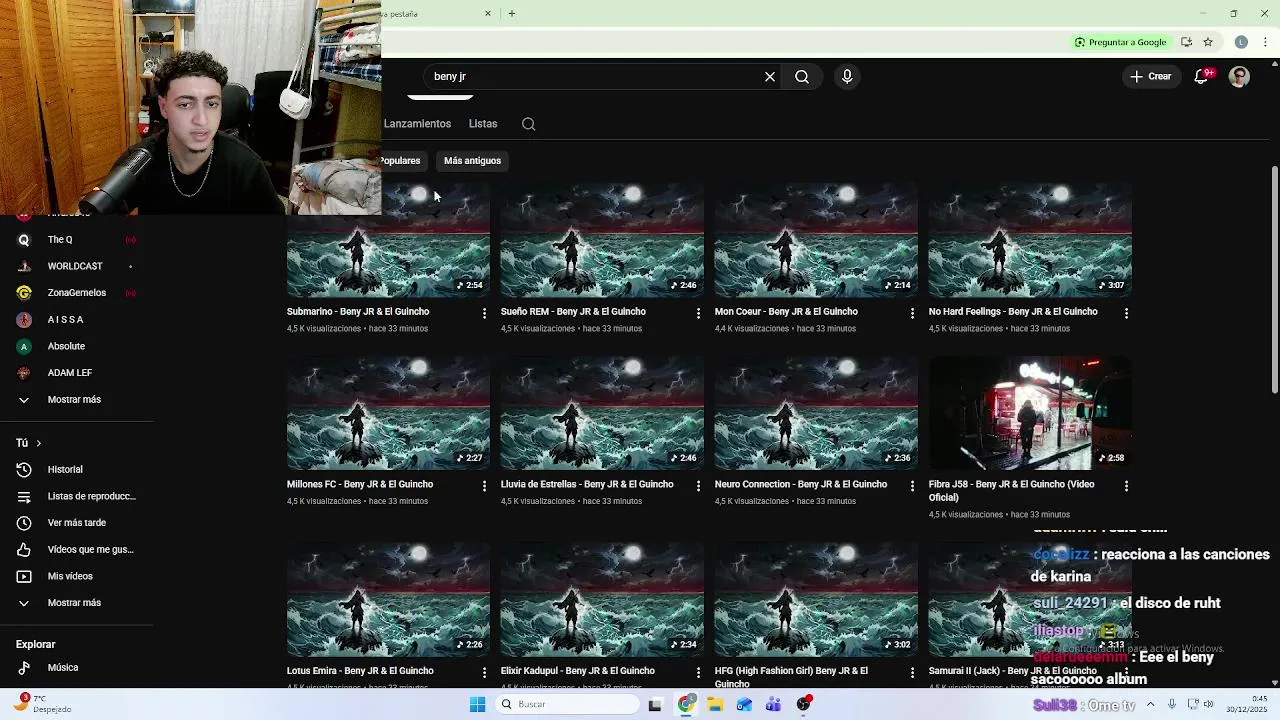Image resolution: width=1280 pixels, height=720 pixels.
Task: Expand Mostrar más under subscriptions
Action: (x=76, y=400)
